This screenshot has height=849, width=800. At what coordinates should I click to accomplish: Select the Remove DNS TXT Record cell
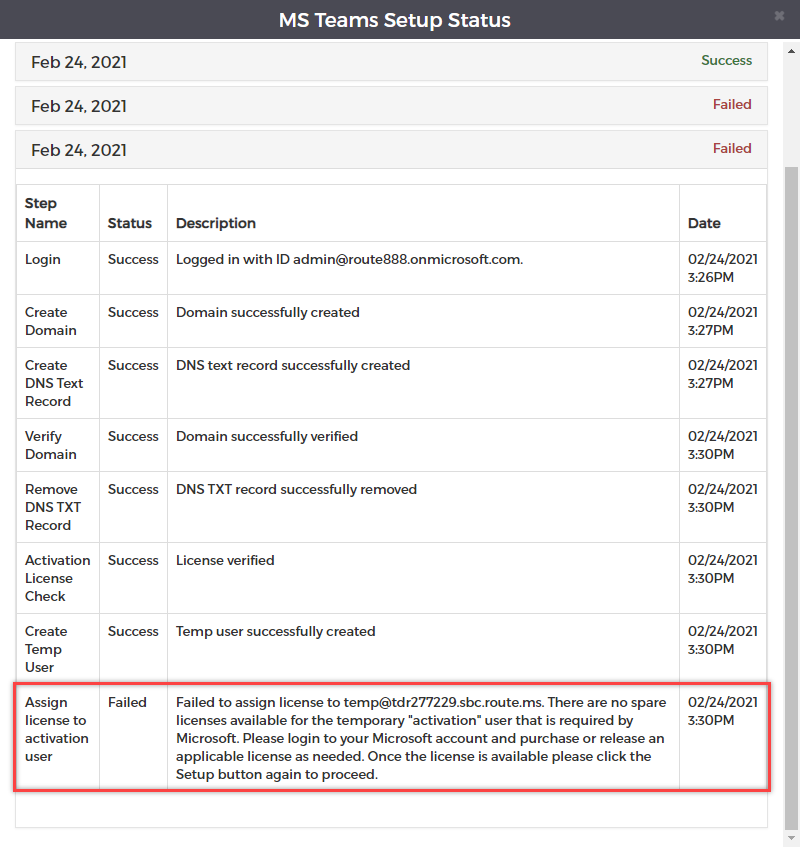click(x=58, y=507)
